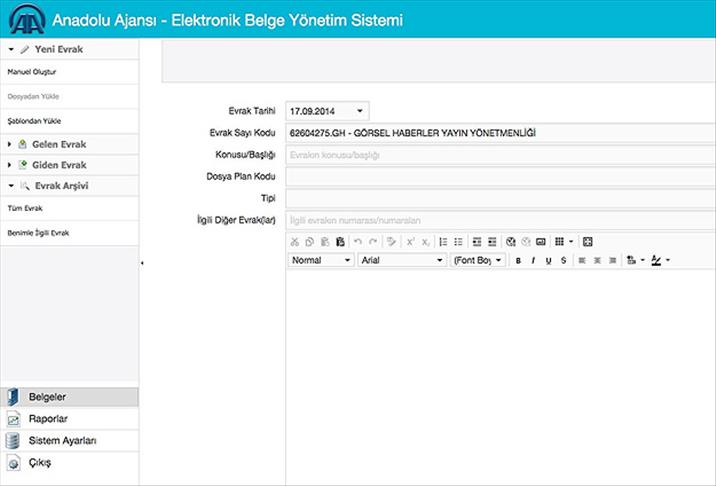
Task: Click inside the document editor body
Action: tap(500, 377)
